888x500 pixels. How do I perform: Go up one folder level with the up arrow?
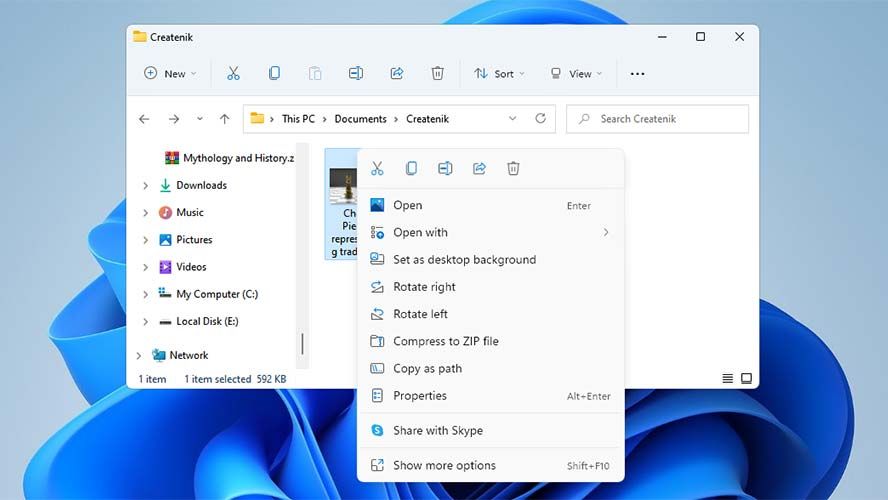(x=225, y=119)
